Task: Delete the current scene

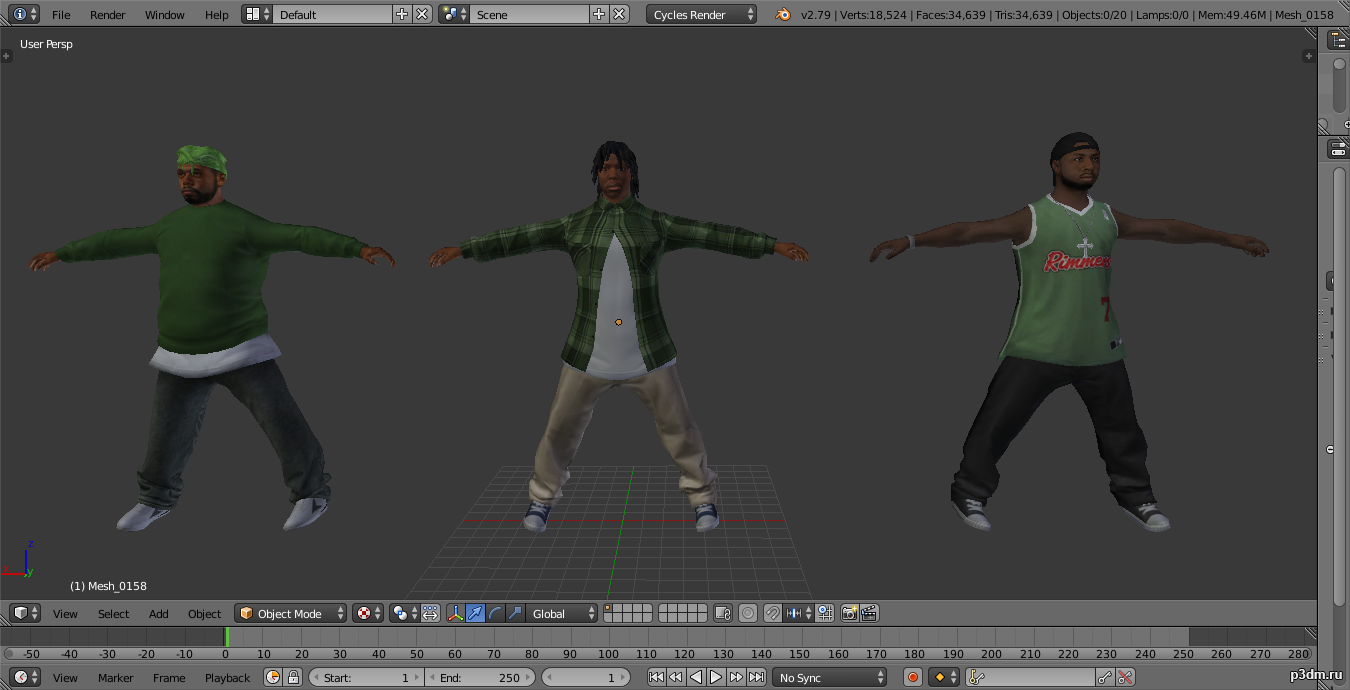Action: [x=619, y=14]
